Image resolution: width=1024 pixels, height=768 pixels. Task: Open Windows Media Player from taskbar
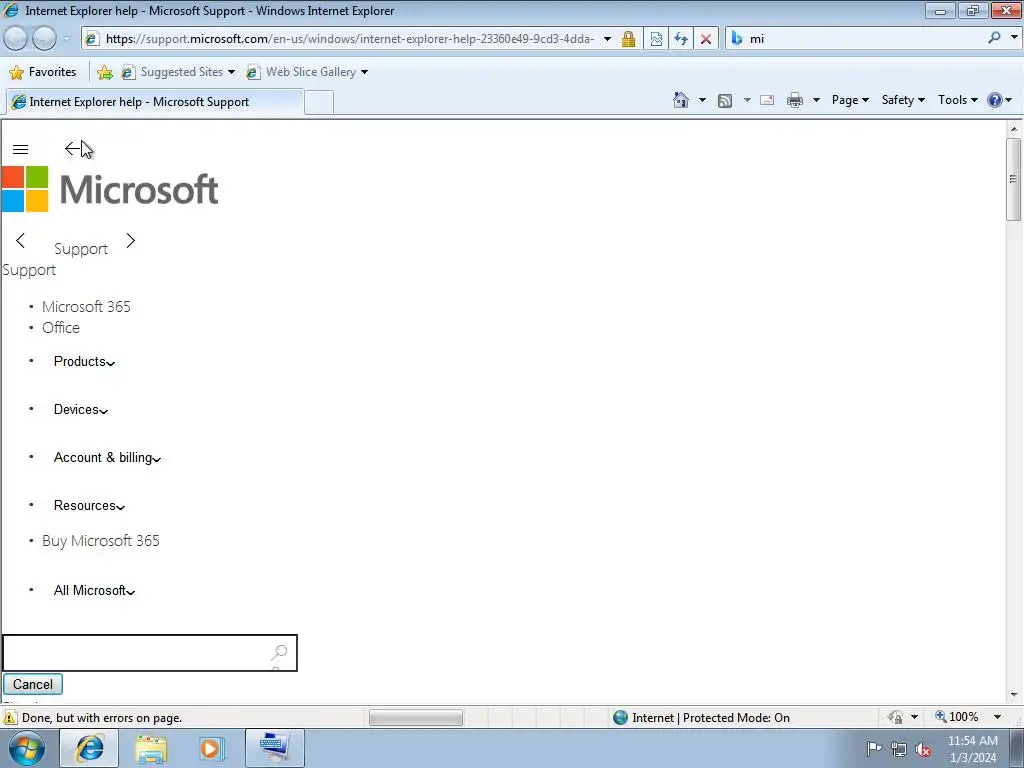click(x=211, y=748)
